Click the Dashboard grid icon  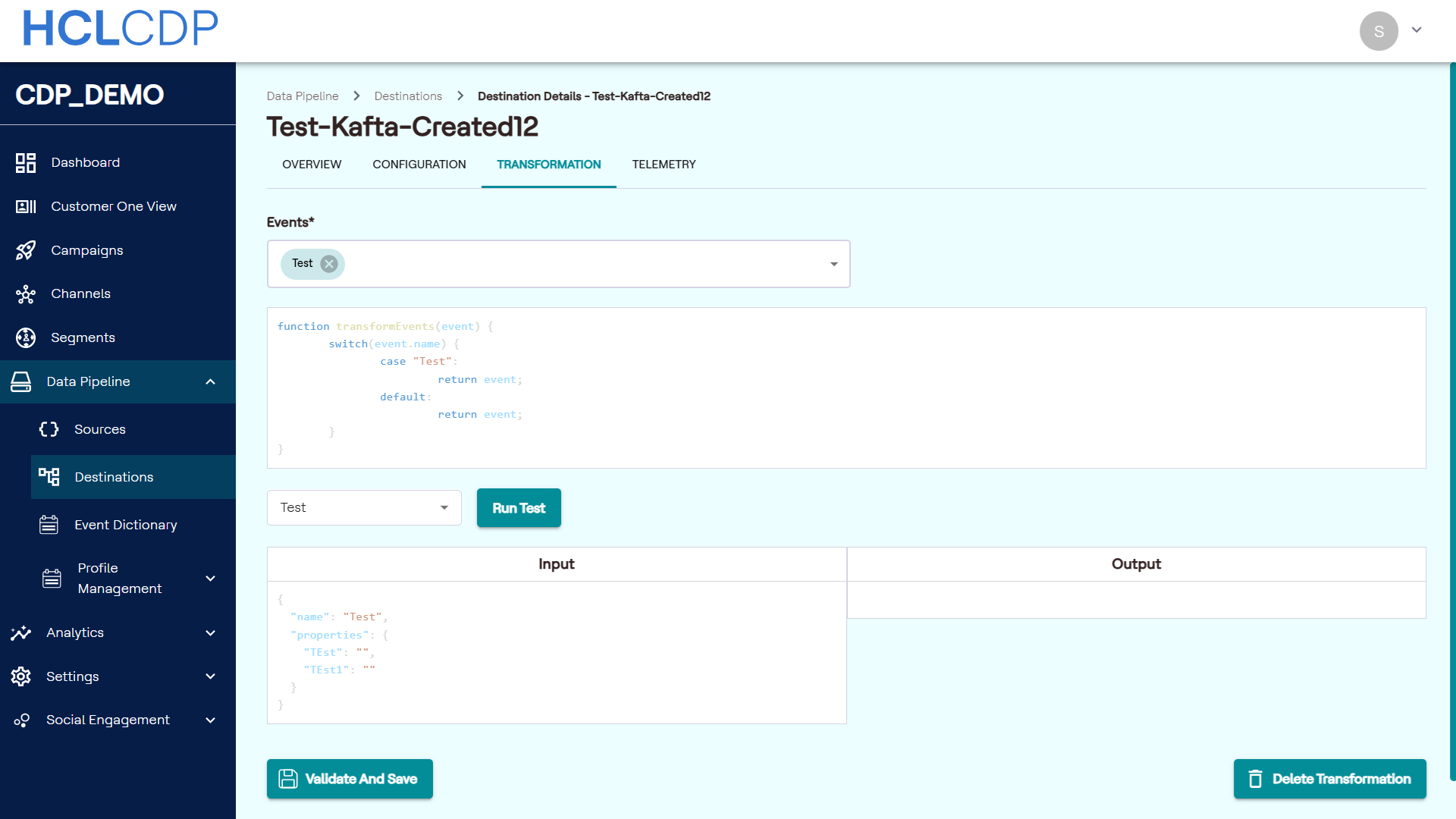point(26,162)
